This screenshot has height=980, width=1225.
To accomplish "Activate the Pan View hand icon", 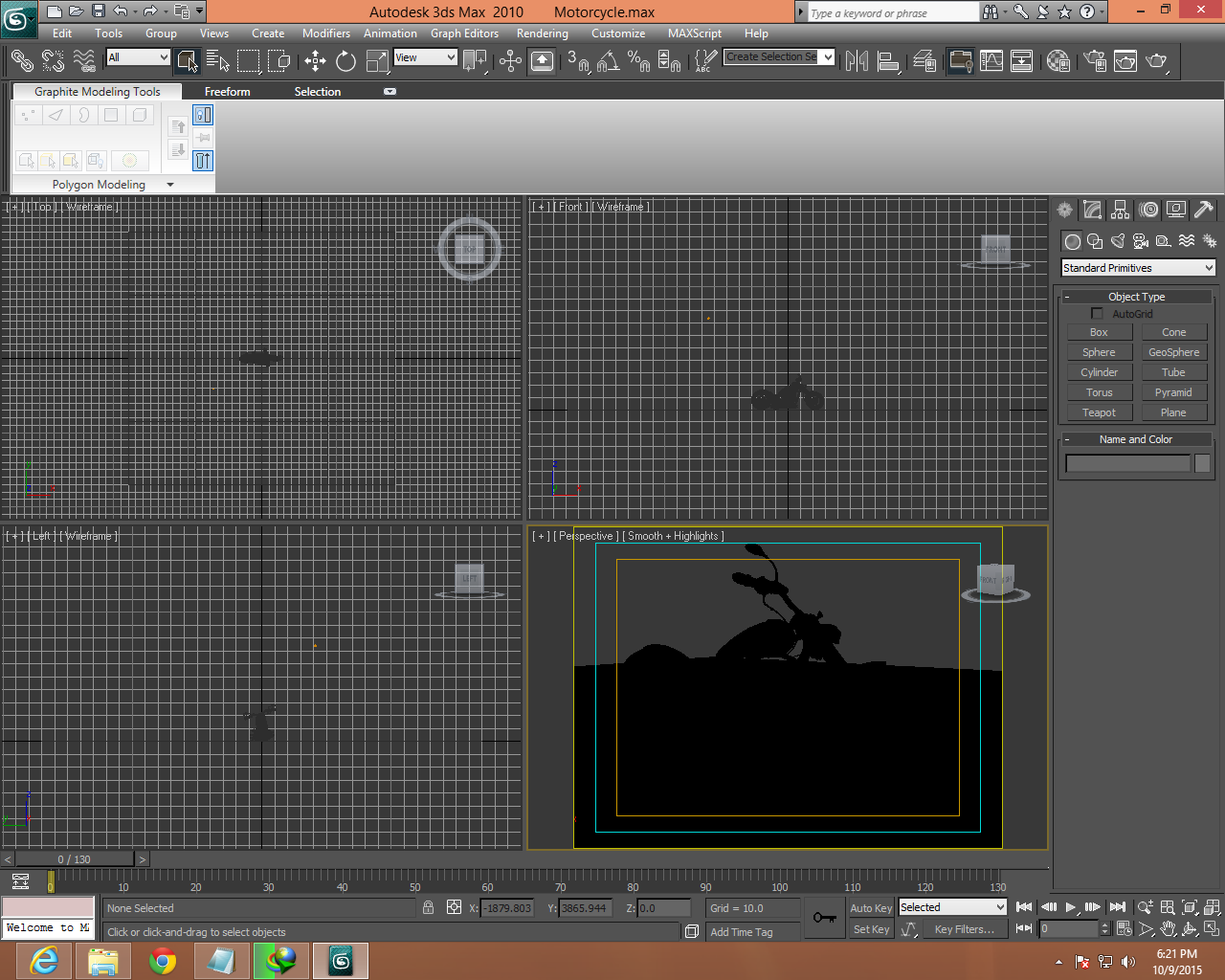I will (x=1168, y=929).
